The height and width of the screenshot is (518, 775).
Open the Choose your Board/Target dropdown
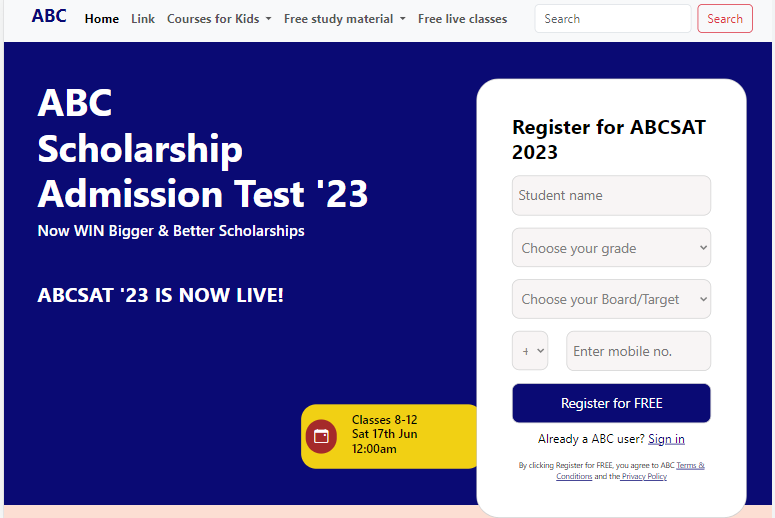tap(611, 299)
